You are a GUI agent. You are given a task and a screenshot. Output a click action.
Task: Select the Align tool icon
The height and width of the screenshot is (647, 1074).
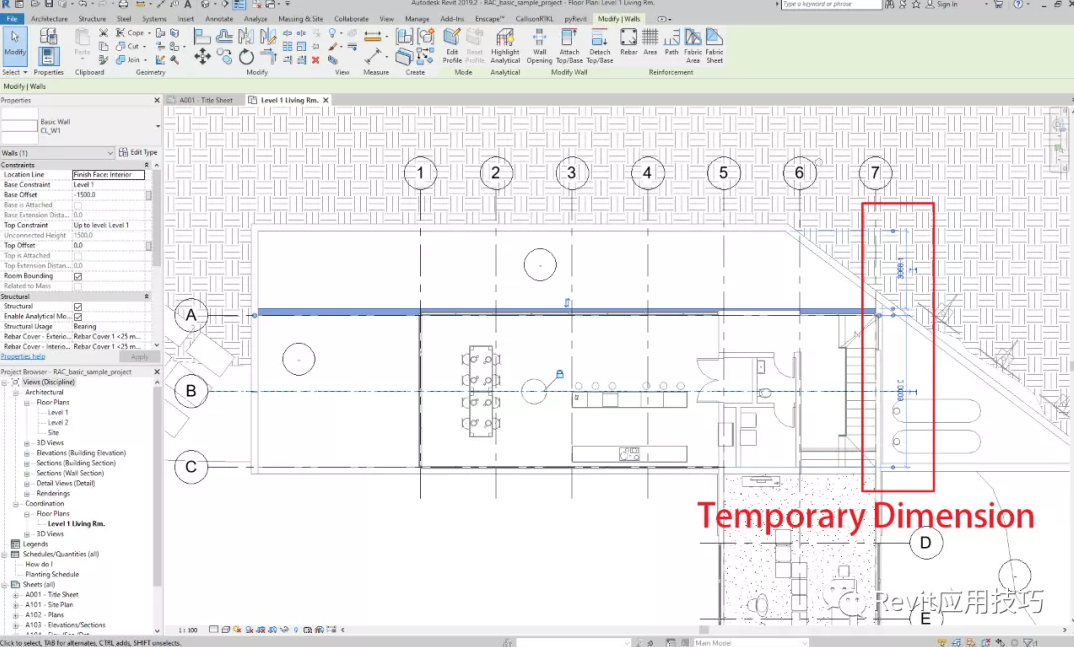coord(202,36)
